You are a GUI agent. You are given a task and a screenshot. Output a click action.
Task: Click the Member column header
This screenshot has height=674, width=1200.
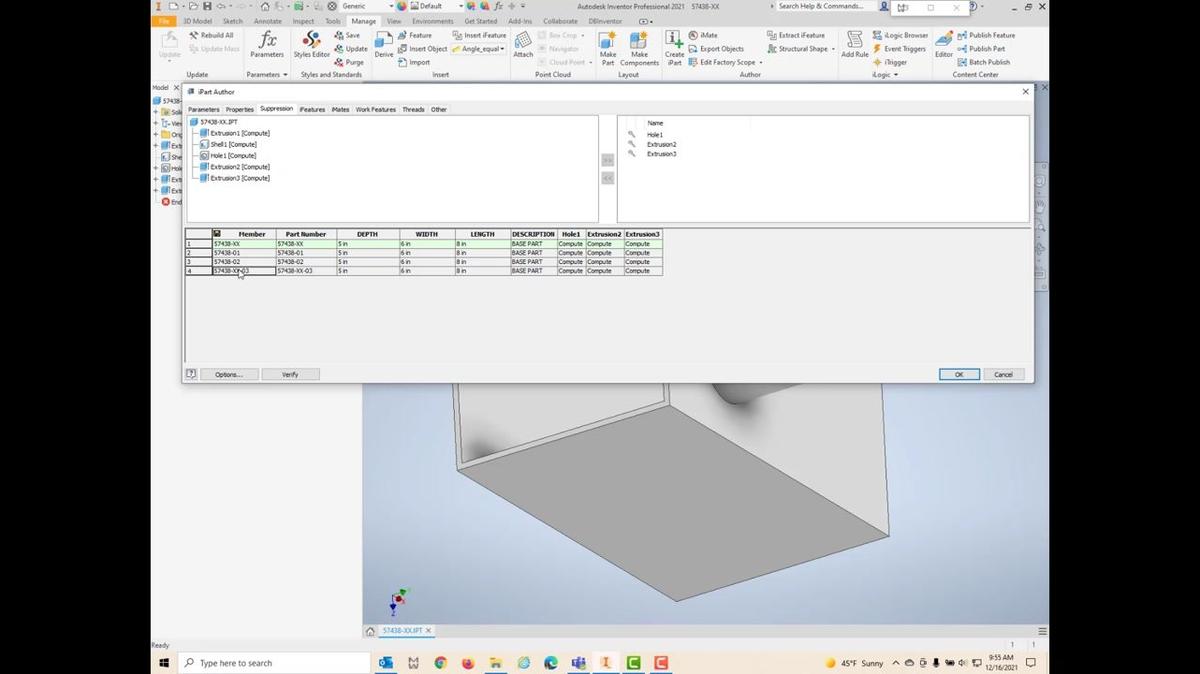(244, 234)
